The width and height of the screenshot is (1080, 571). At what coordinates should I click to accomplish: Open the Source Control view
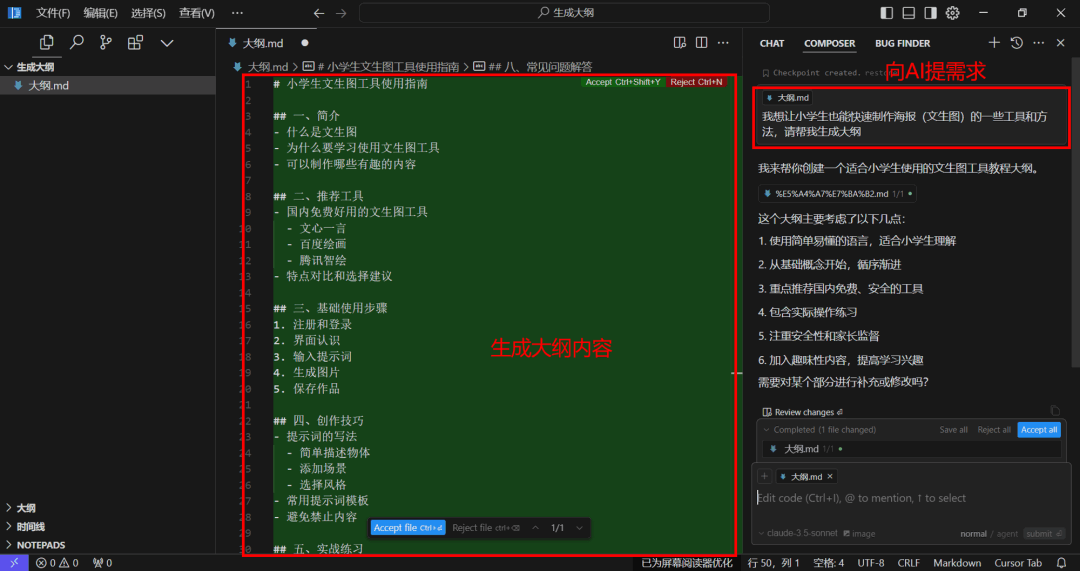click(105, 43)
